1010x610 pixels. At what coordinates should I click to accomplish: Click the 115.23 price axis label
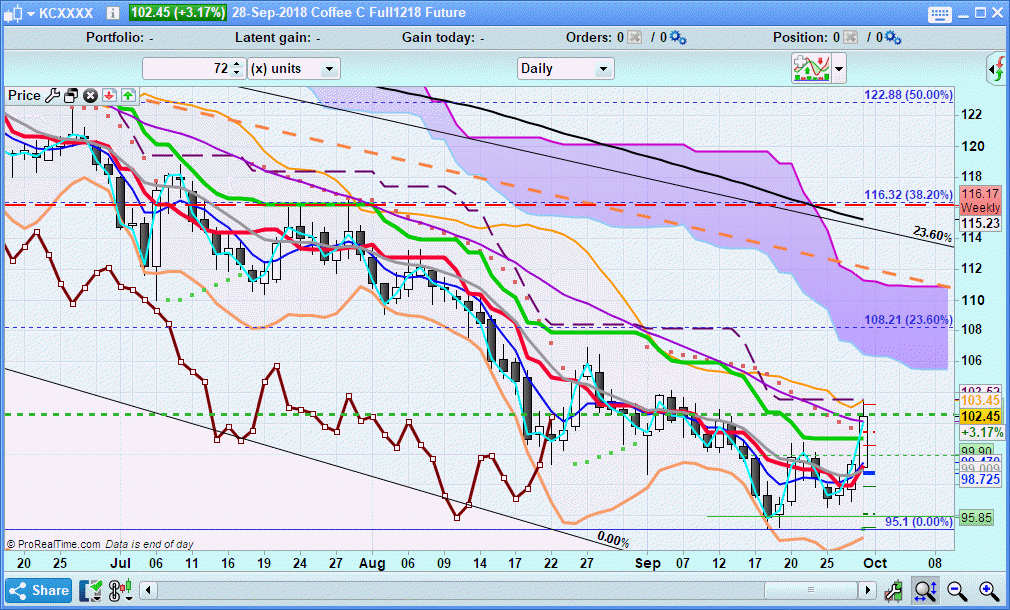click(980, 224)
